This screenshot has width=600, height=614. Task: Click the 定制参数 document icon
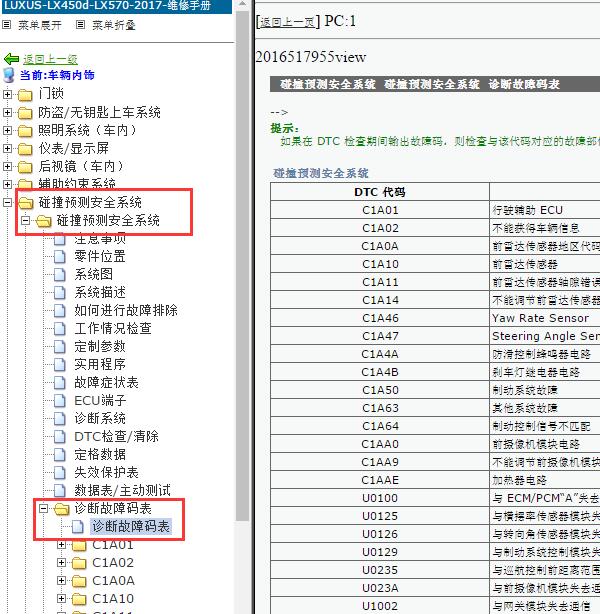(x=60, y=347)
